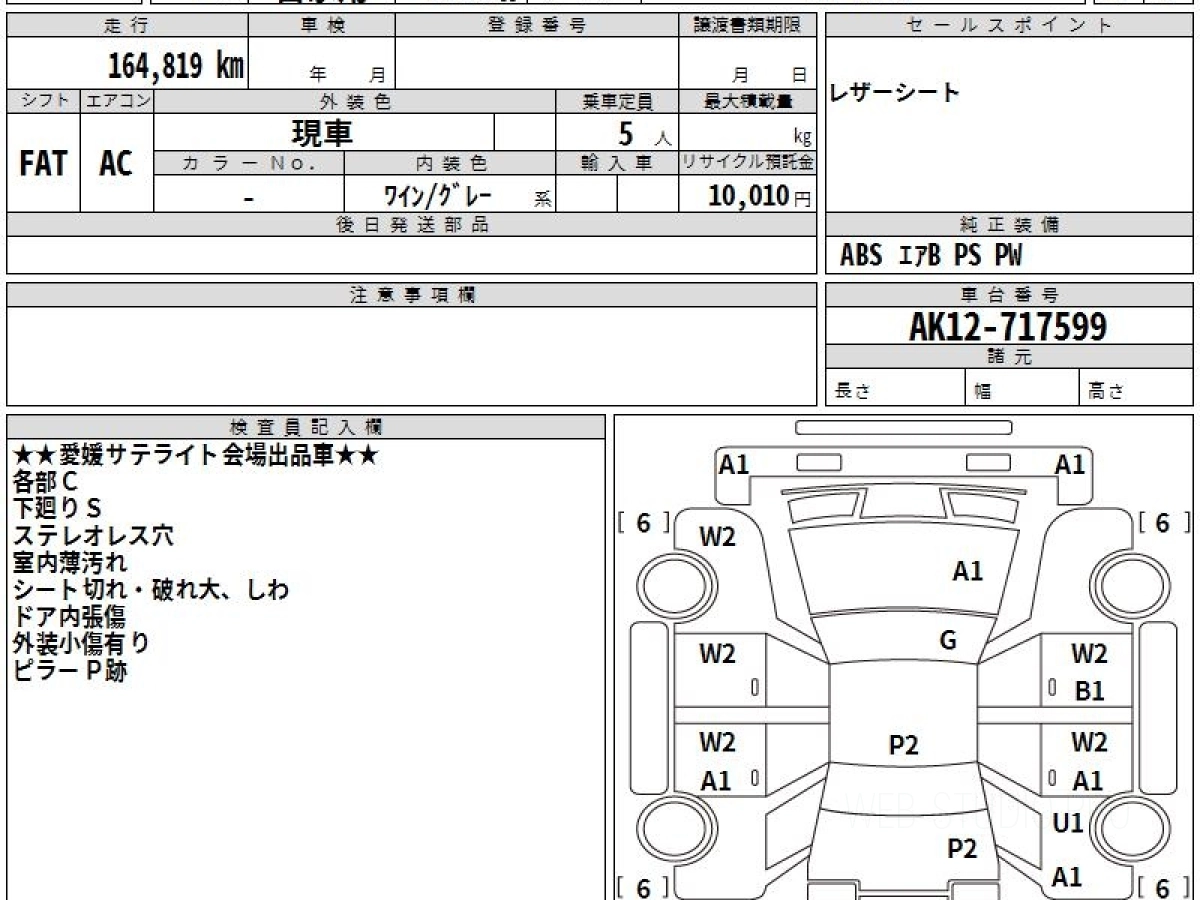The height and width of the screenshot is (900, 1200).
Task: Click the 幅 dimension label
Action: 982,392
